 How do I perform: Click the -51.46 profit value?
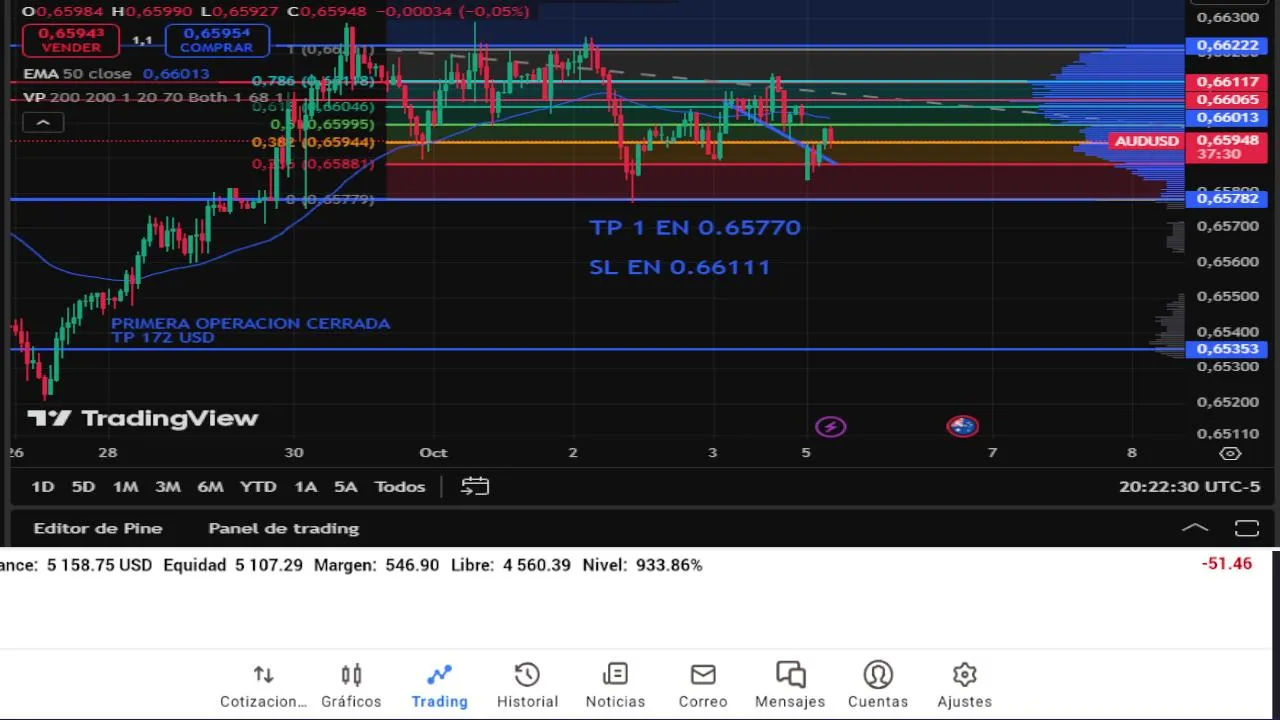tap(1227, 564)
